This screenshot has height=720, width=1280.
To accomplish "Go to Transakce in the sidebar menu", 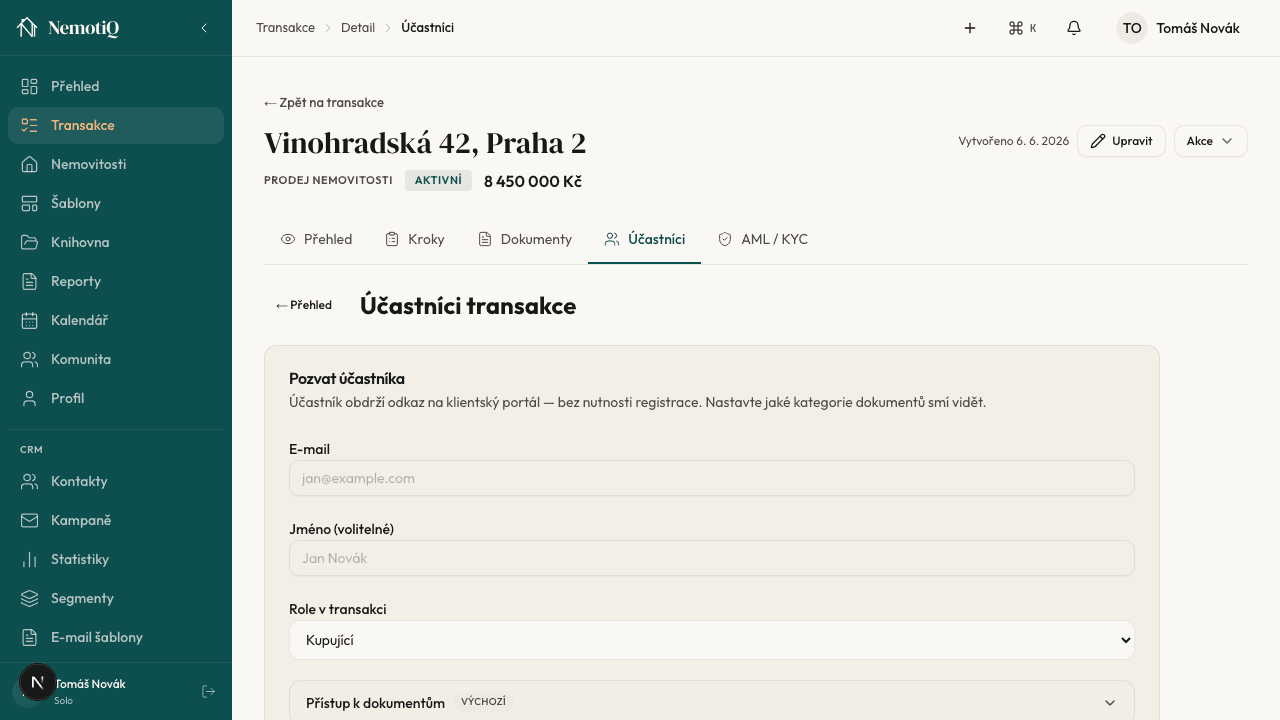I will pyautogui.click(x=116, y=125).
